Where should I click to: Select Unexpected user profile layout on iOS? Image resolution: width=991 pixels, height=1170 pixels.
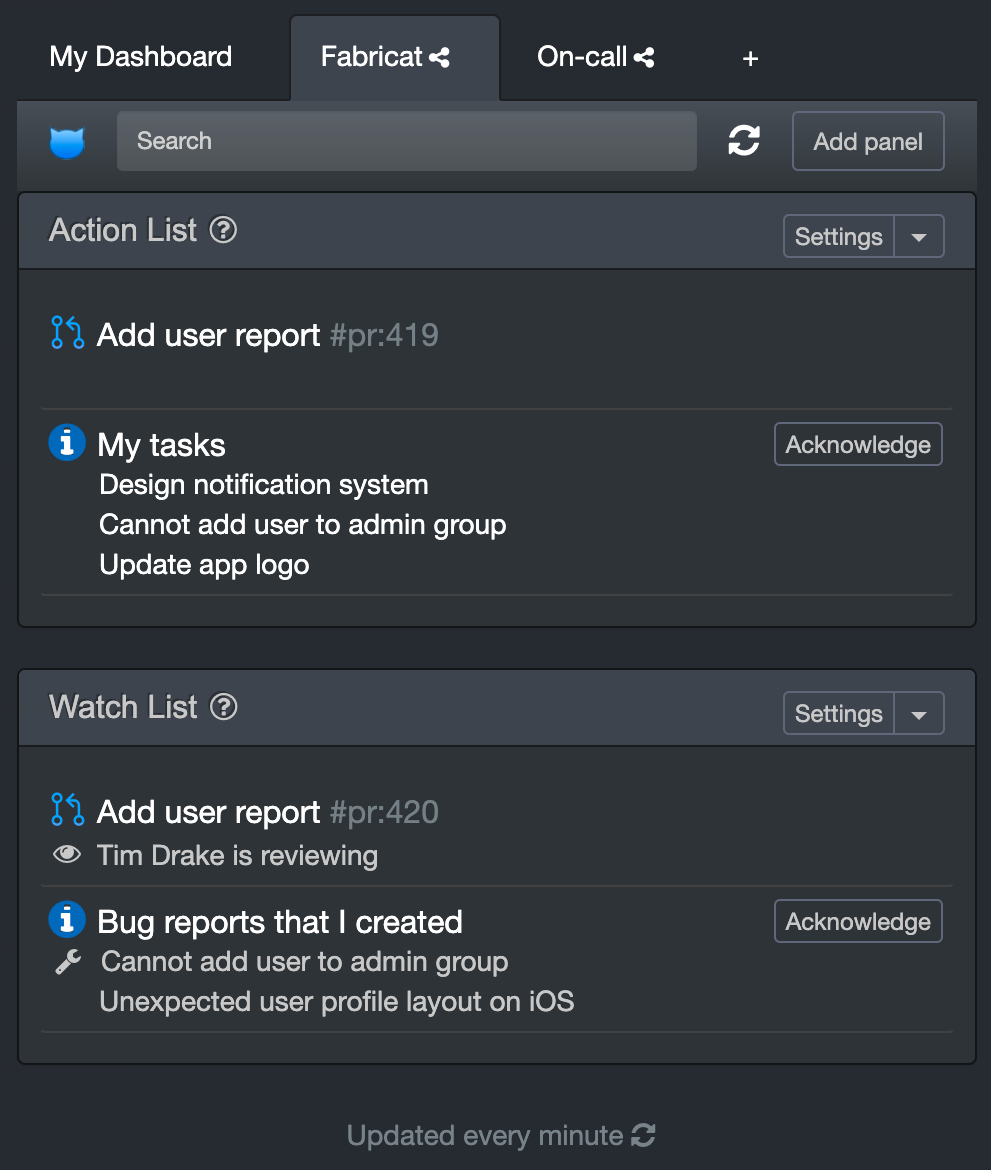(337, 1002)
